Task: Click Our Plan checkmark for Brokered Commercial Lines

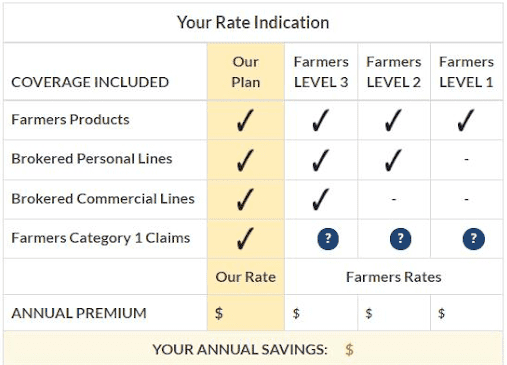Action: [x=245, y=199]
